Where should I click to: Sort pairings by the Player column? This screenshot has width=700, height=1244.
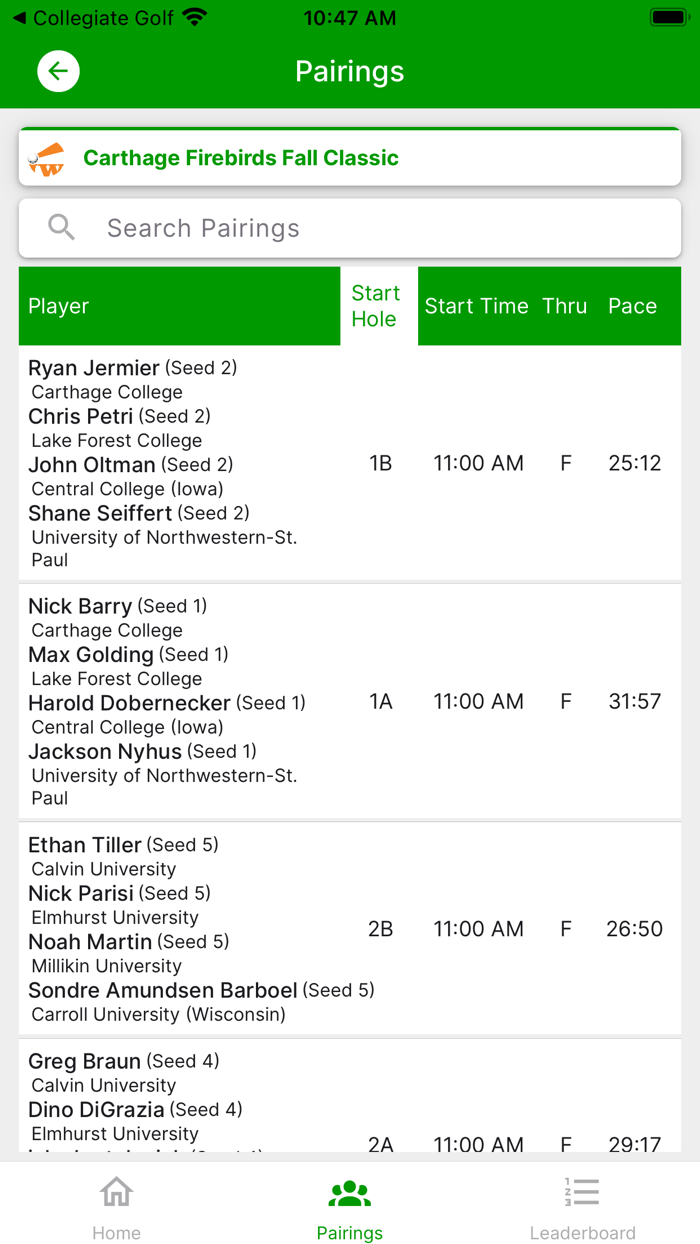pyautogui.click(x=58, y=306)
